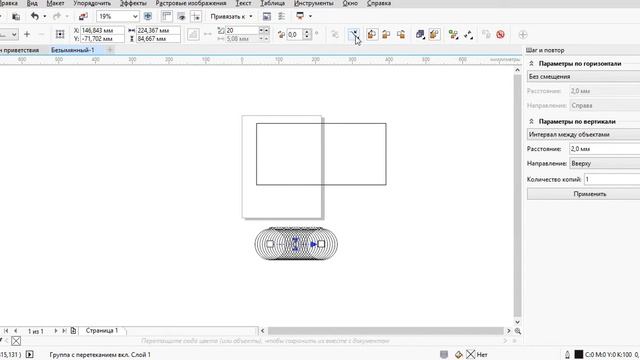640x360 pixels.
Task: Click the object and color acceleration icon
Action: tap(420, 35)
